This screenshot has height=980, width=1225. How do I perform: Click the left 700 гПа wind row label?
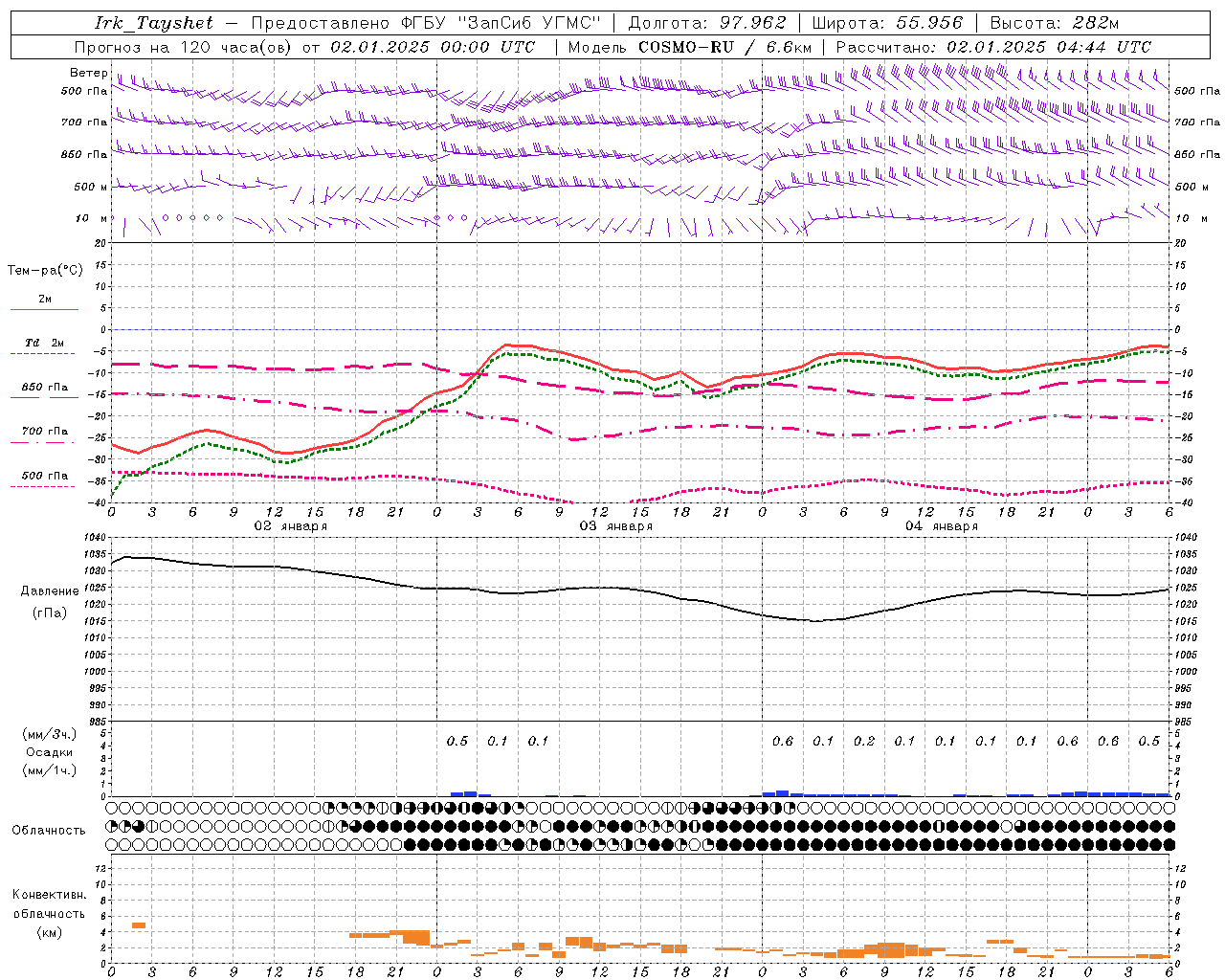point(84,122)
